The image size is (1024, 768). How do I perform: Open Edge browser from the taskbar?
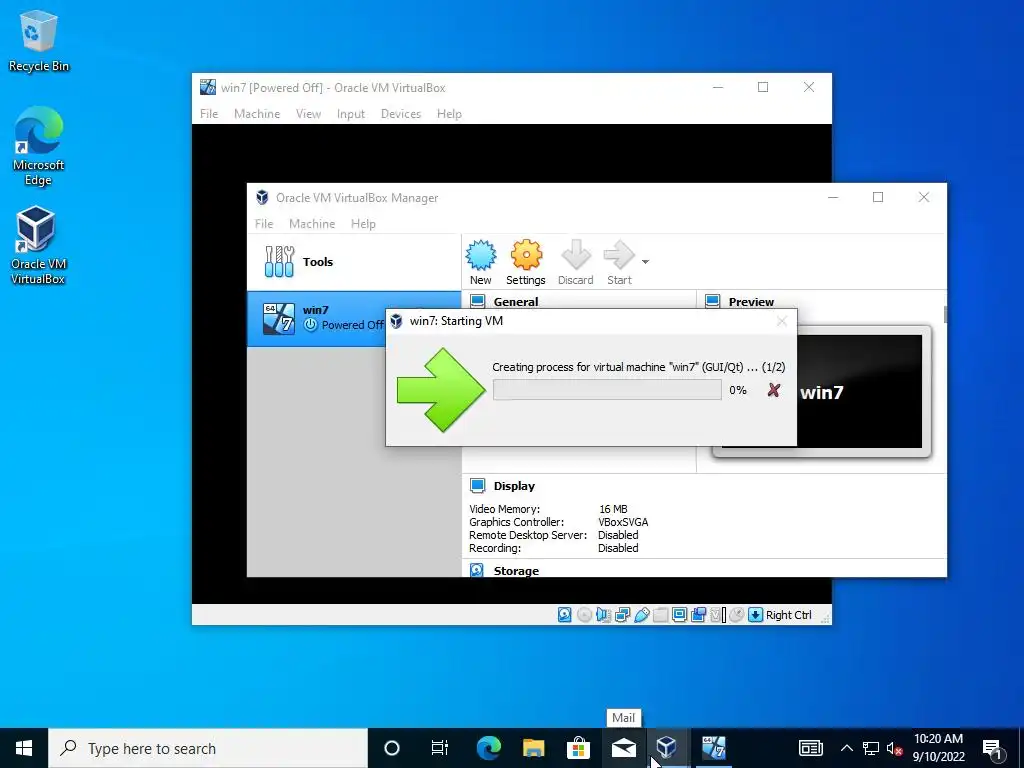[488, 748]
